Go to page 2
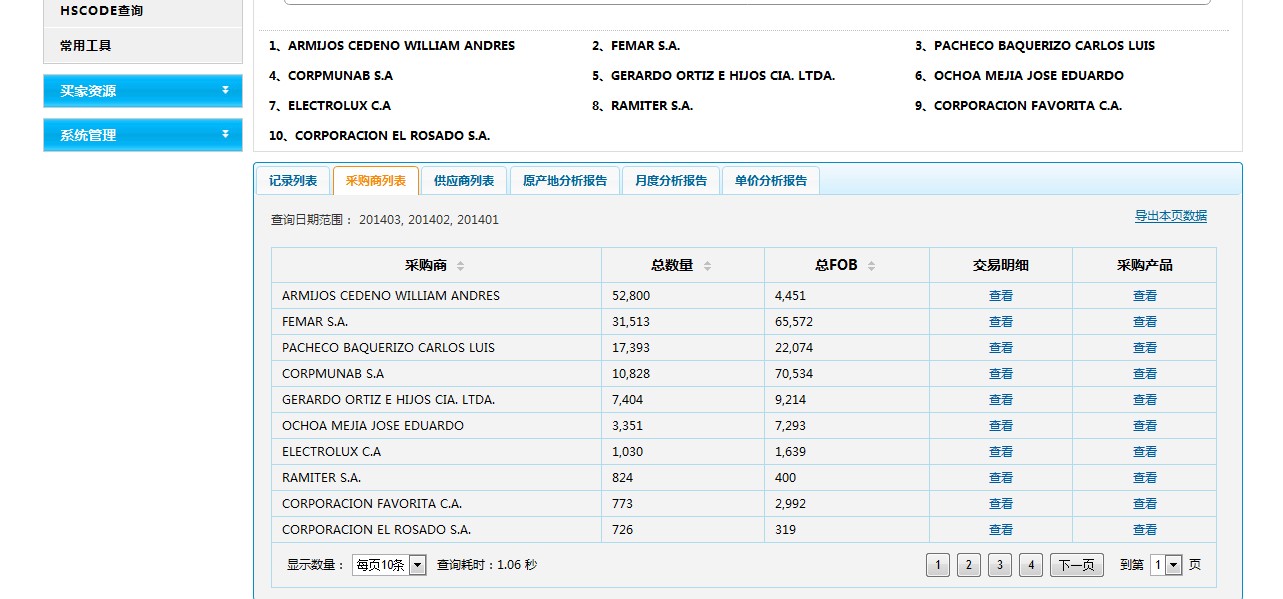This screenshot has height=599, width=1283. point(969,565)
